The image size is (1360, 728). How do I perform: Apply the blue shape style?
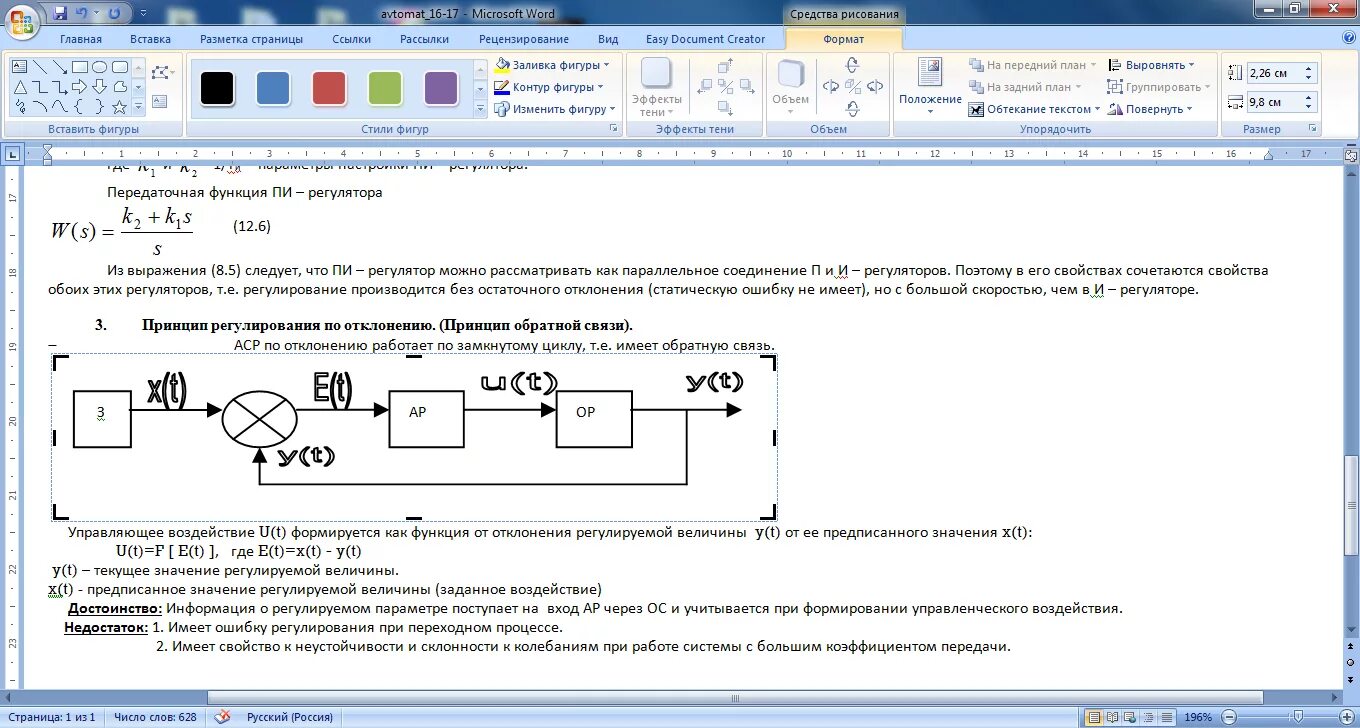(x=273, y=88)
